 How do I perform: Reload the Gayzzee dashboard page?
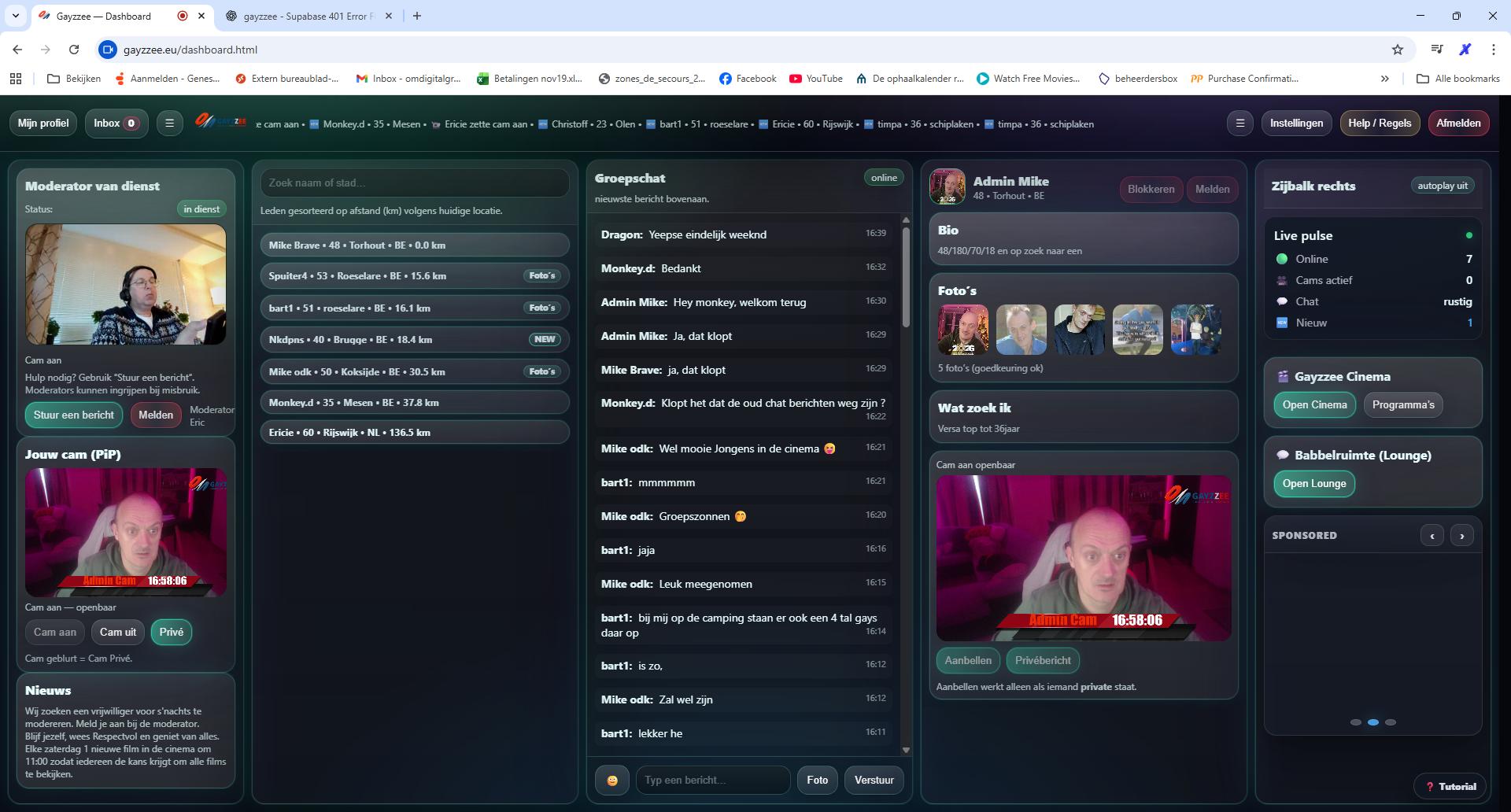[74, 50]
